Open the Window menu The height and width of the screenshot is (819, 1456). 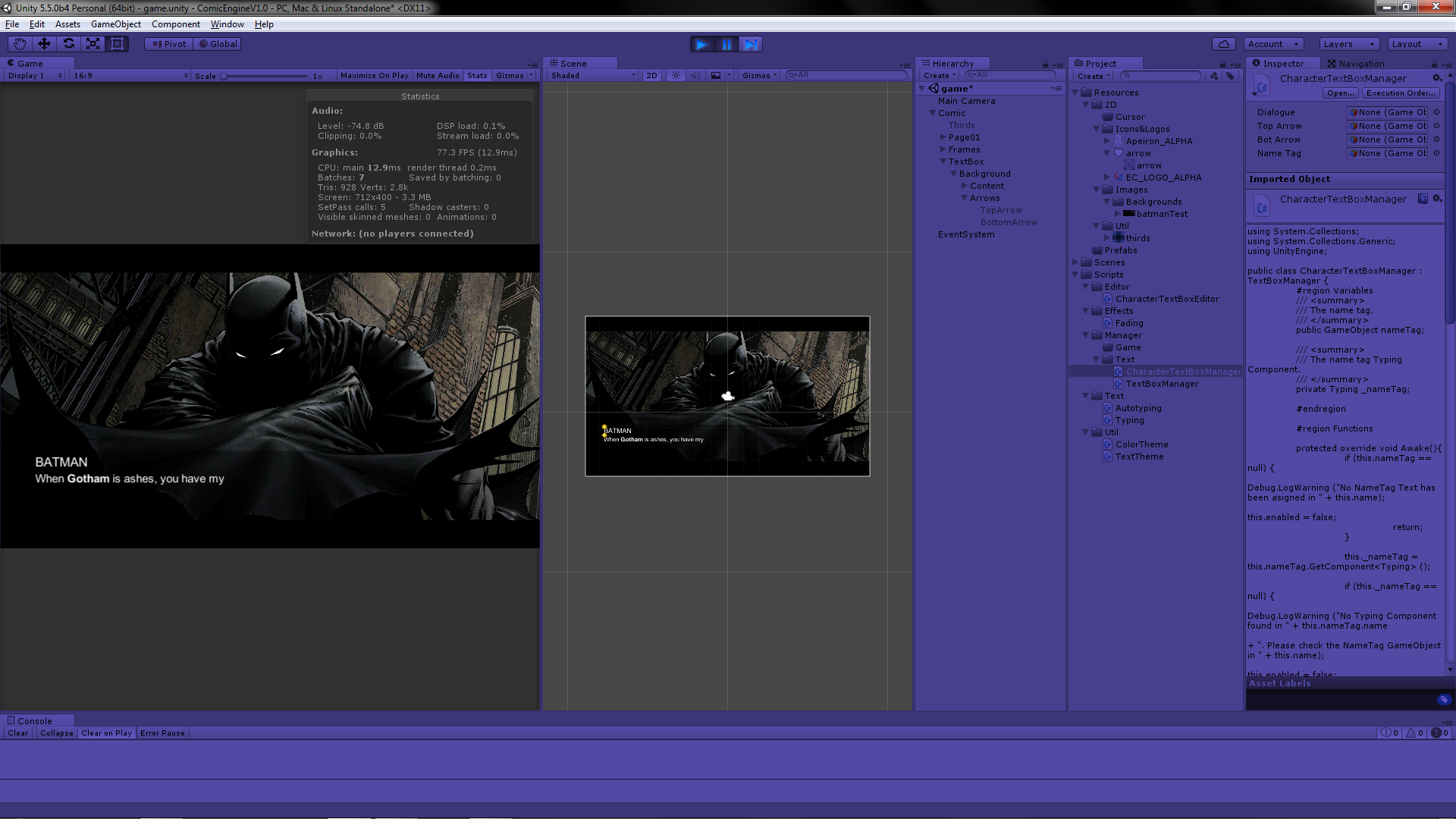pos(227,24)
